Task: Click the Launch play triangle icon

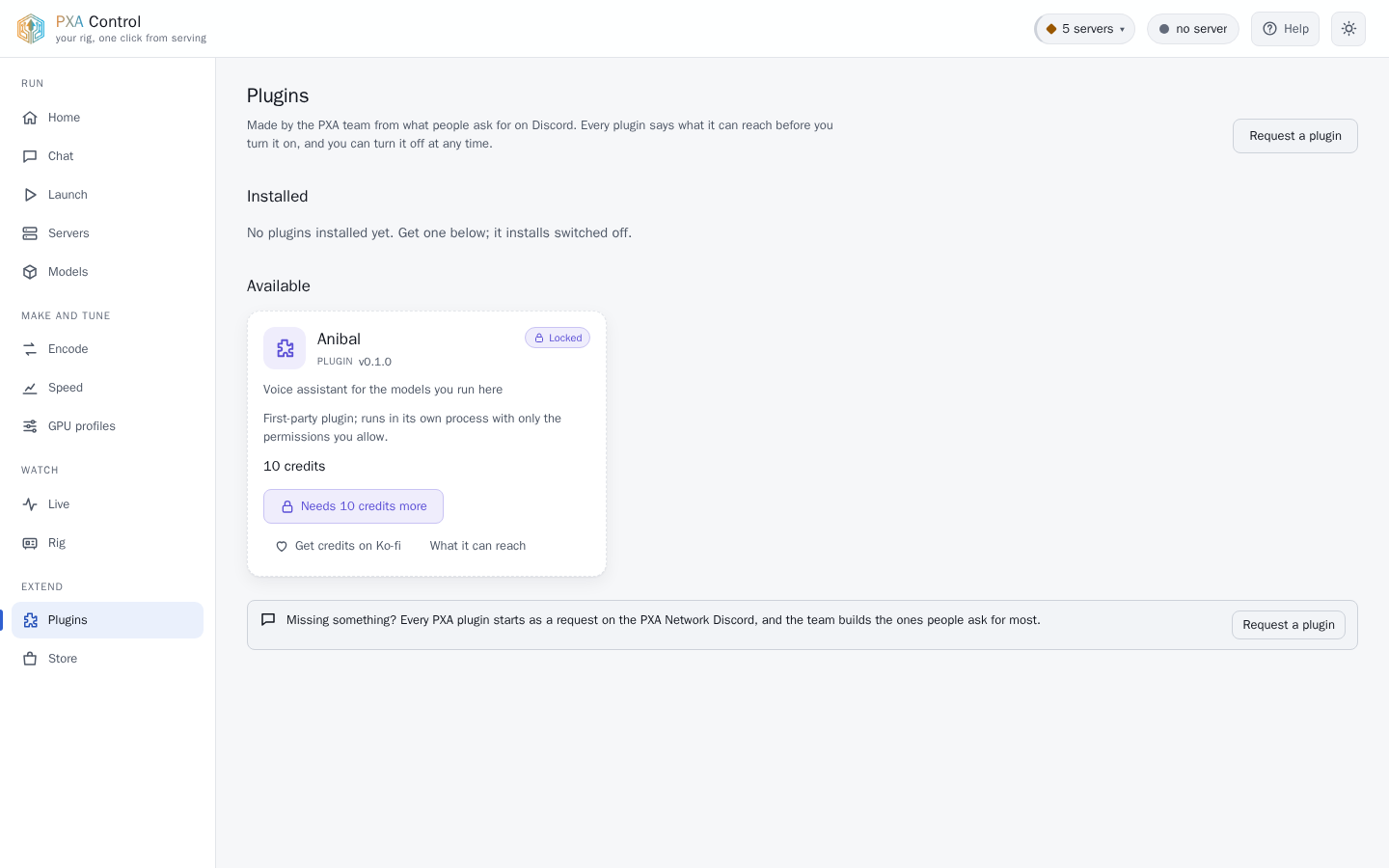Action: pyautogui.click(x=30, y=195)
